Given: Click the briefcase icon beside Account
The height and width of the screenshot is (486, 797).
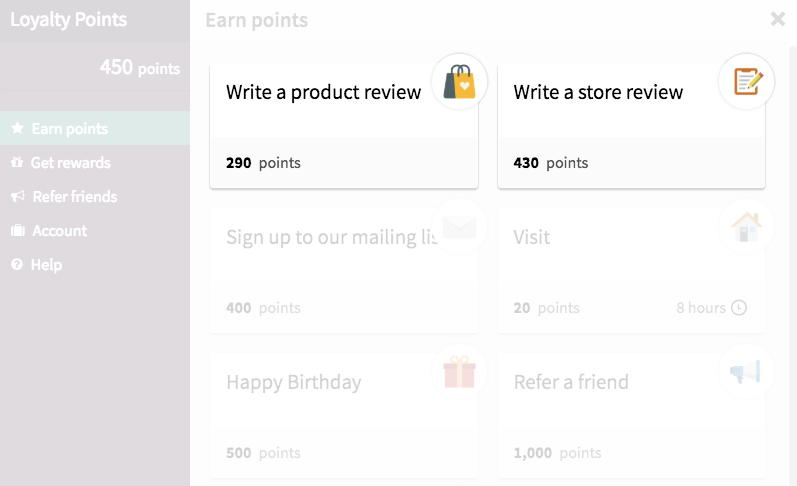Looking at the screenshot, I should click(x=18, y=231).
